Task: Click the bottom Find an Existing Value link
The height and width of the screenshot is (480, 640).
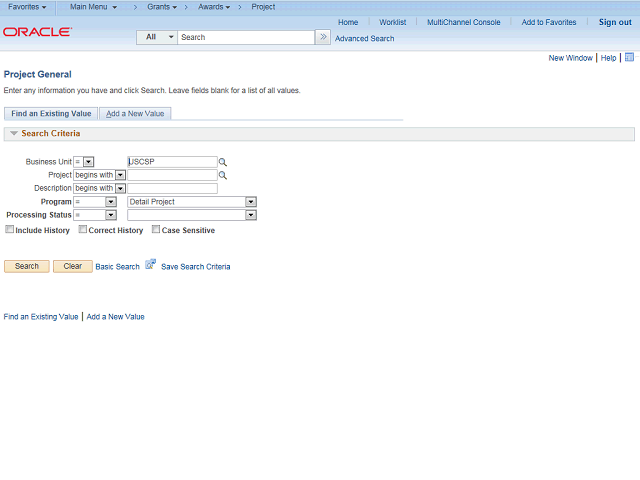Action: (41, 317)
